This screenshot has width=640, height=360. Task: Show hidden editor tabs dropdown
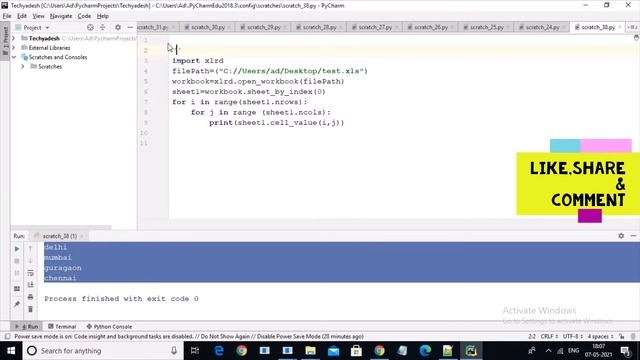(x=632, y=27)
